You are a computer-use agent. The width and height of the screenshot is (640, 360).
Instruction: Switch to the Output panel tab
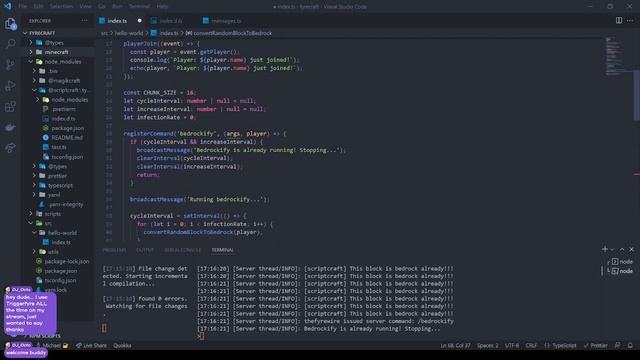tap(145, 250)
